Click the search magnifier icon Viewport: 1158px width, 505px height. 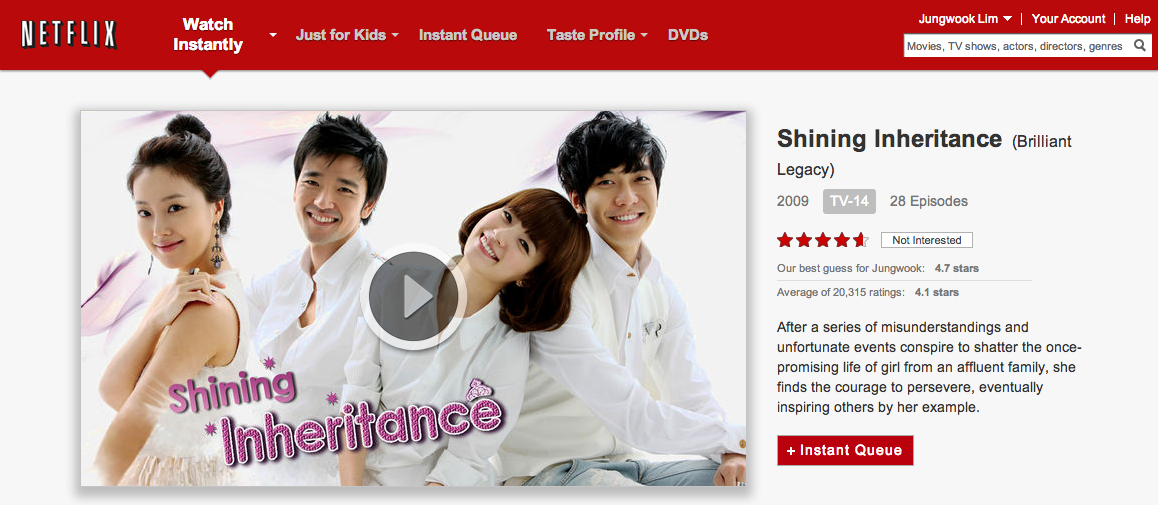[x=1140, y=46]
